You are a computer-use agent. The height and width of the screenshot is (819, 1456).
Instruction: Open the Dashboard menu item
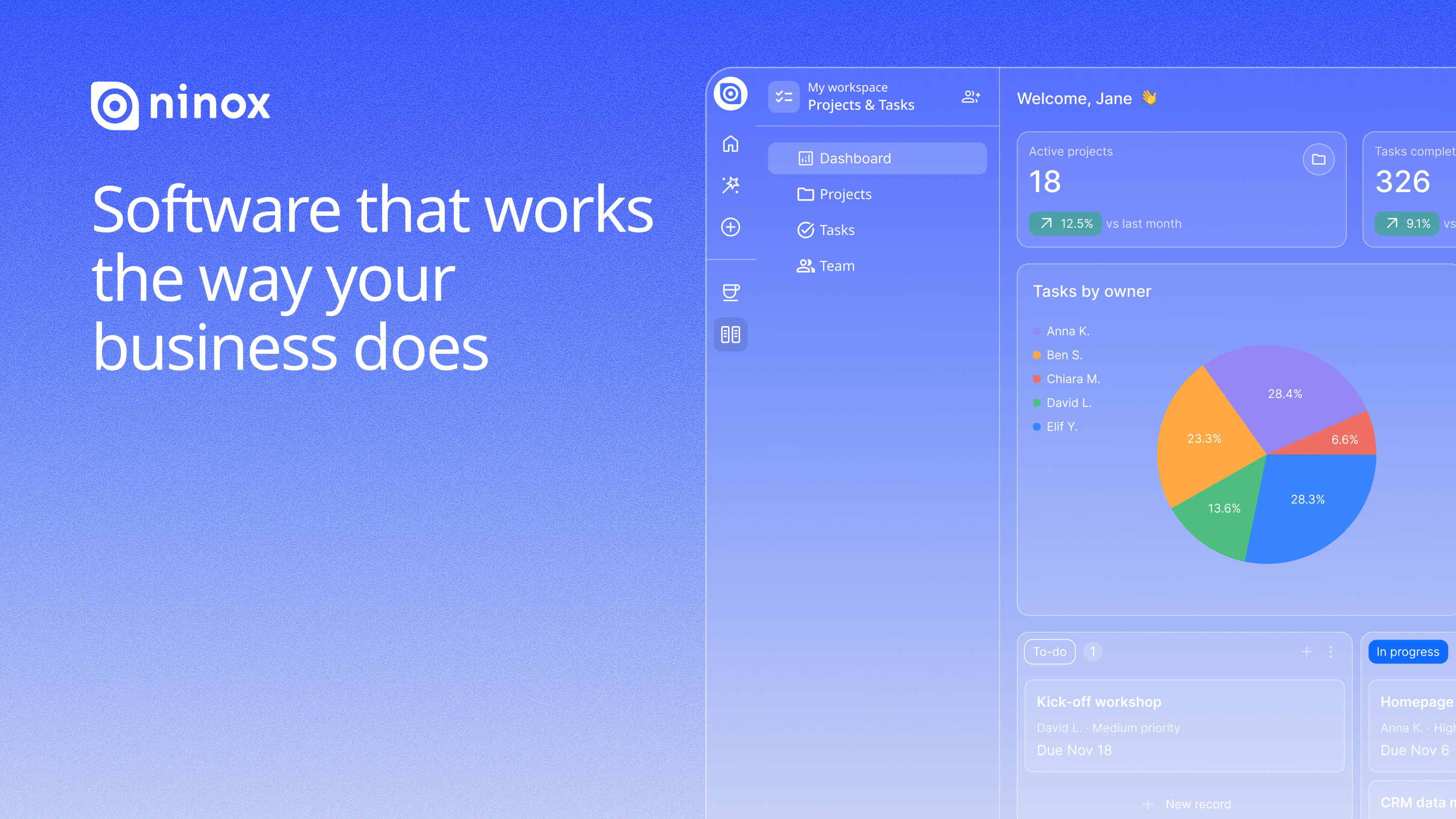point(877,158)
